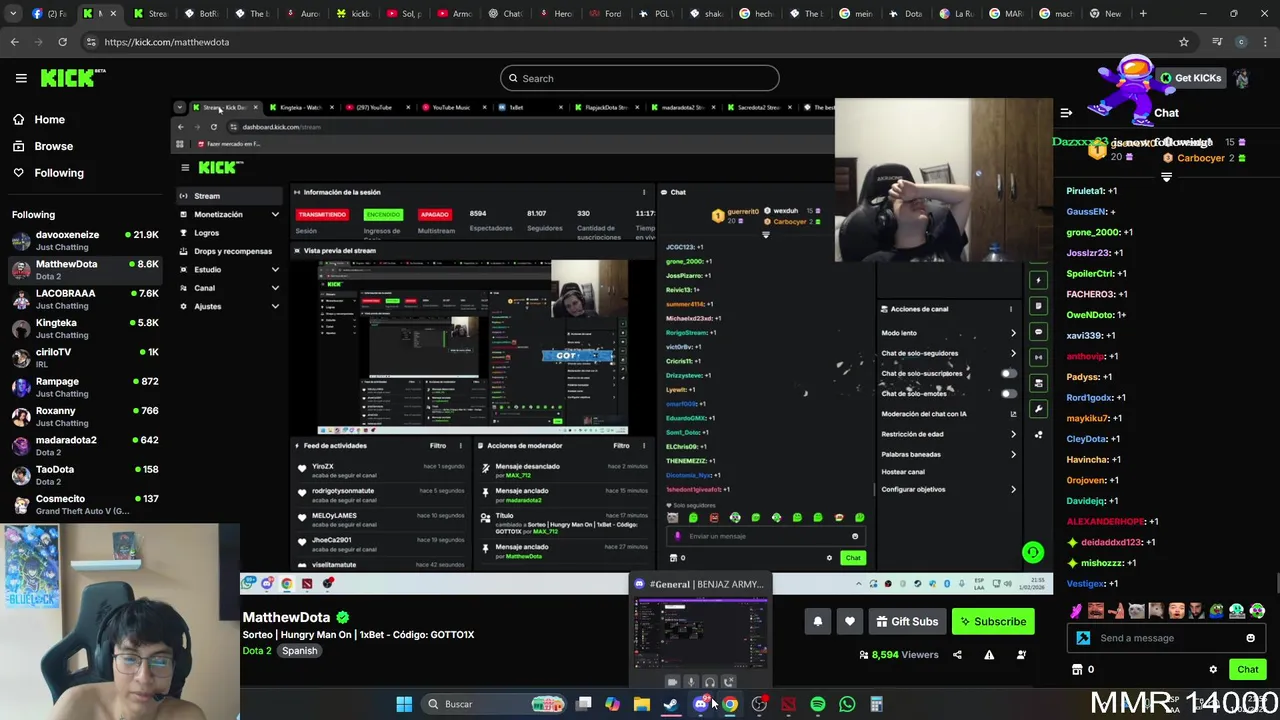Open the Kick hamburger sidebar menu
The image size is (1280, 720).
tap(21, 78)
